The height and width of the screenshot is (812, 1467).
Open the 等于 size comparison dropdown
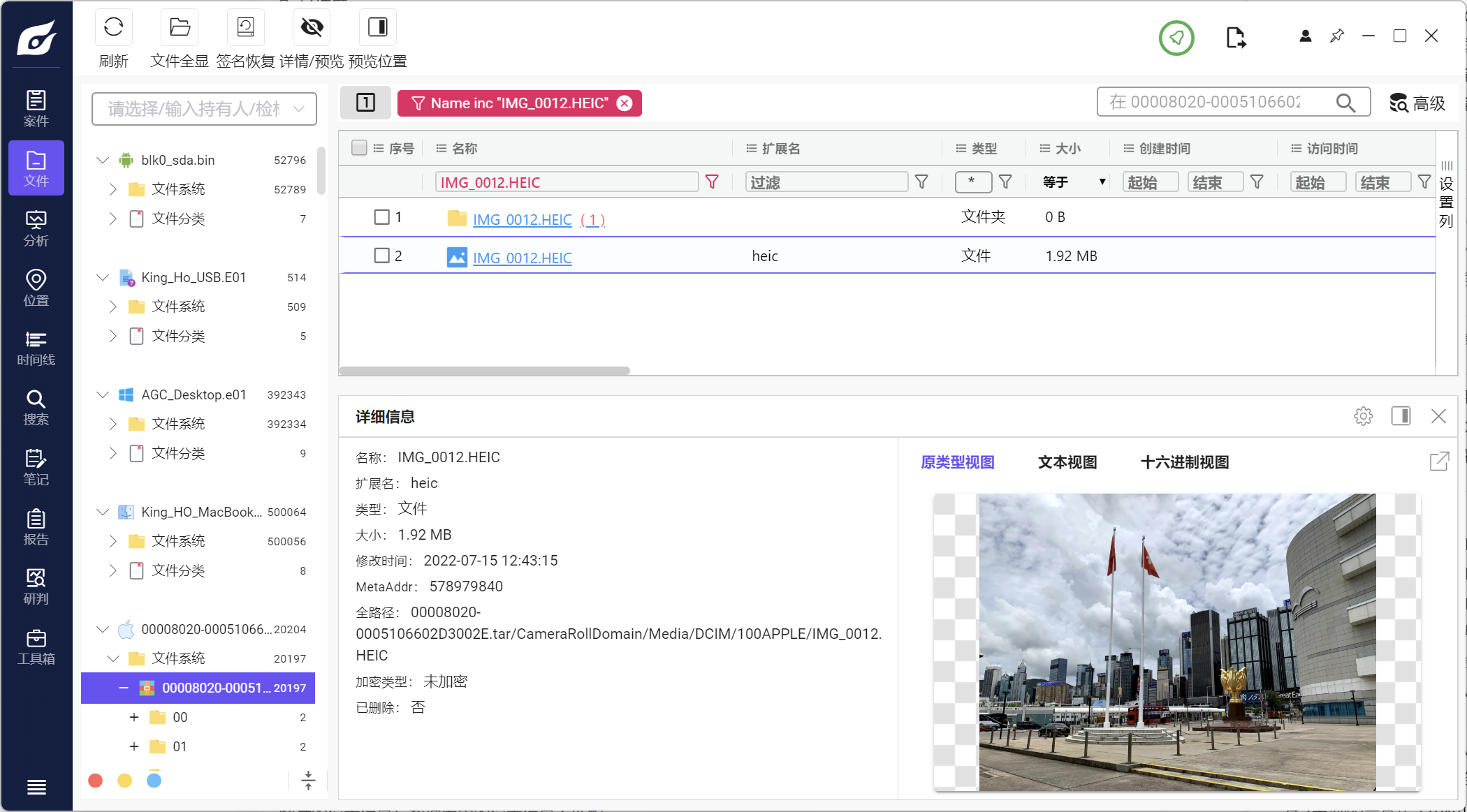[x=1074, y=182]
